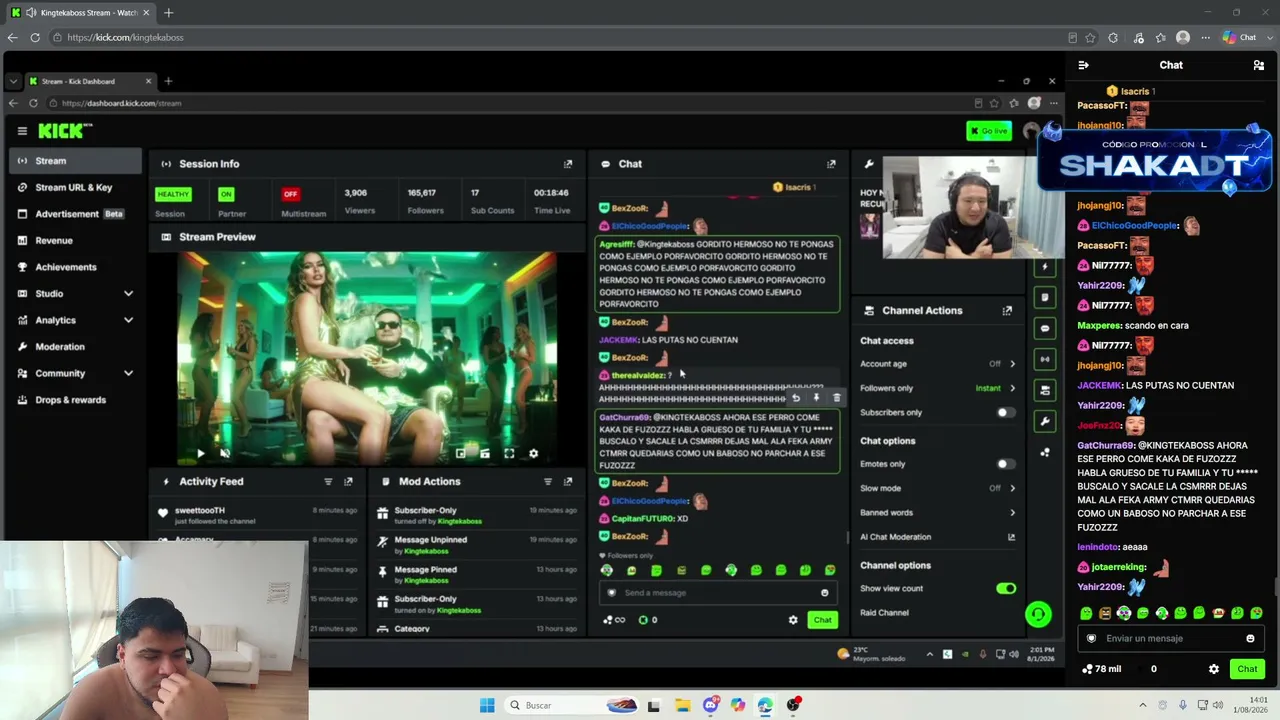Image resolution: width=1280 pixels, height=720 pixels.
Task: Pin the hovered therealvaldez chat message
Action: tap(816, 398)
